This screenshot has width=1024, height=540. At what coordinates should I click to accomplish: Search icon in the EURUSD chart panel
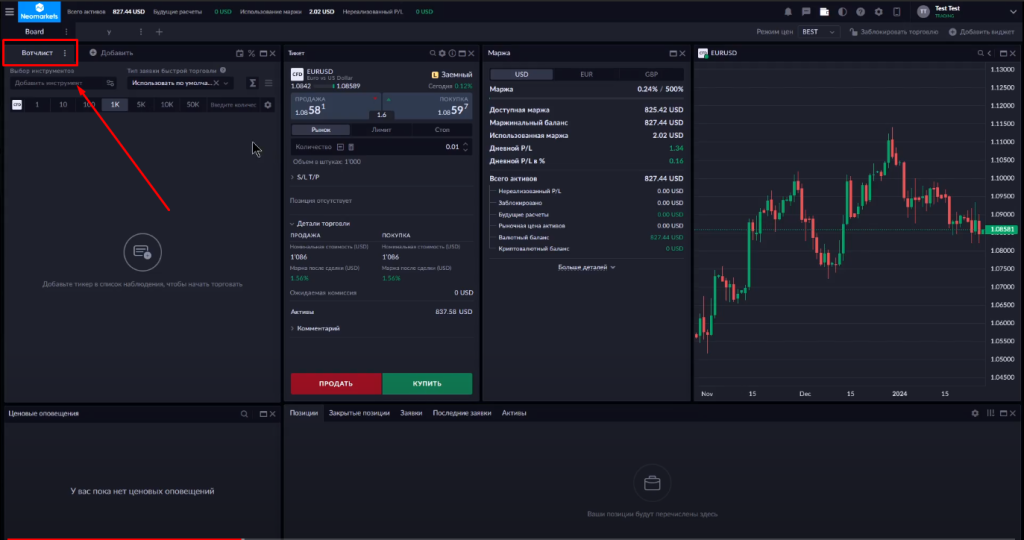tap(980, 54)
